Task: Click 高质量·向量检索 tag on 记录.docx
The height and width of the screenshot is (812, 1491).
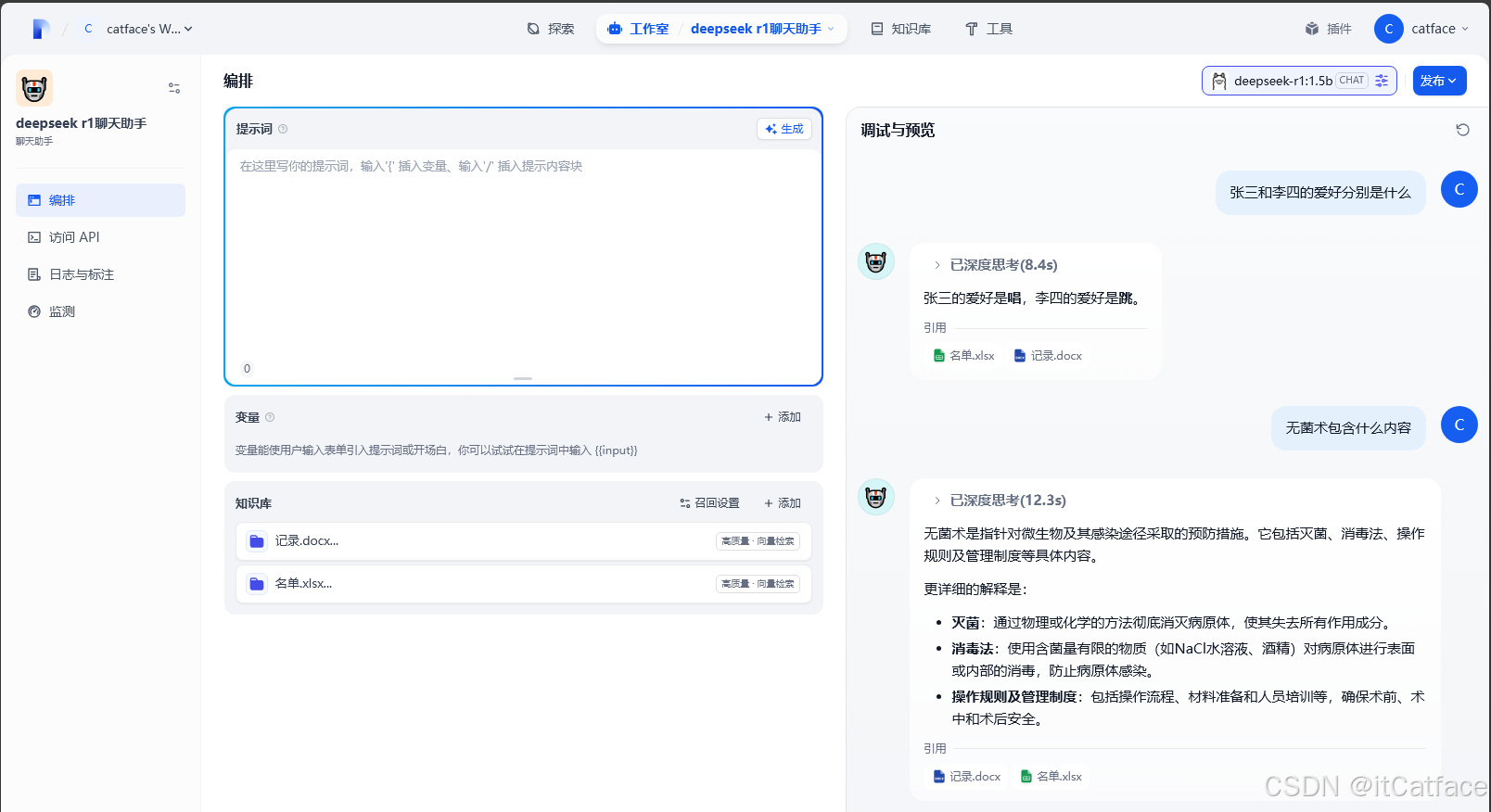Action: point(758,541)
